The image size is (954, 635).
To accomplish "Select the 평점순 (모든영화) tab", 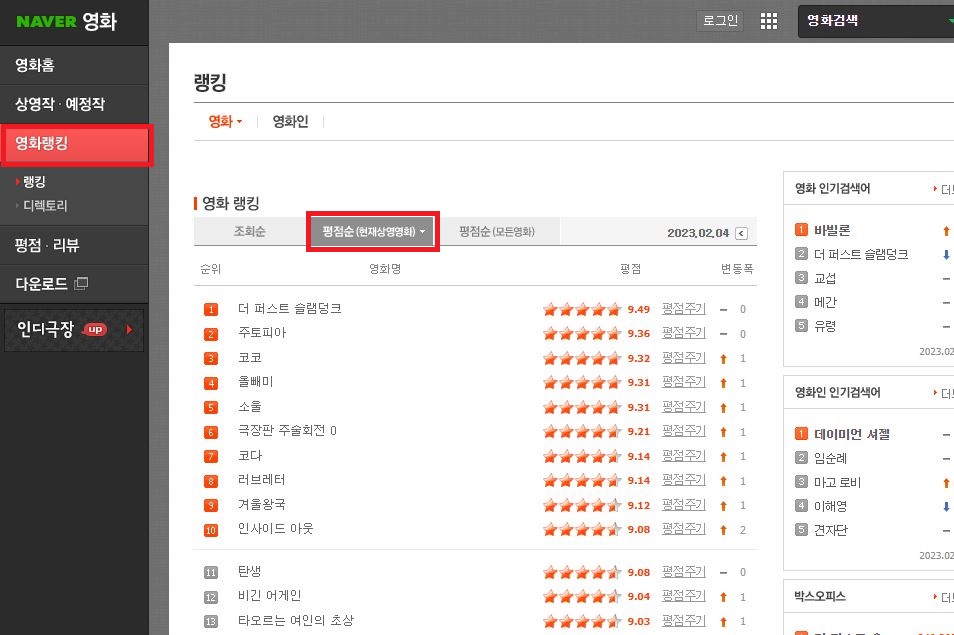I will [x=497, y=231].
